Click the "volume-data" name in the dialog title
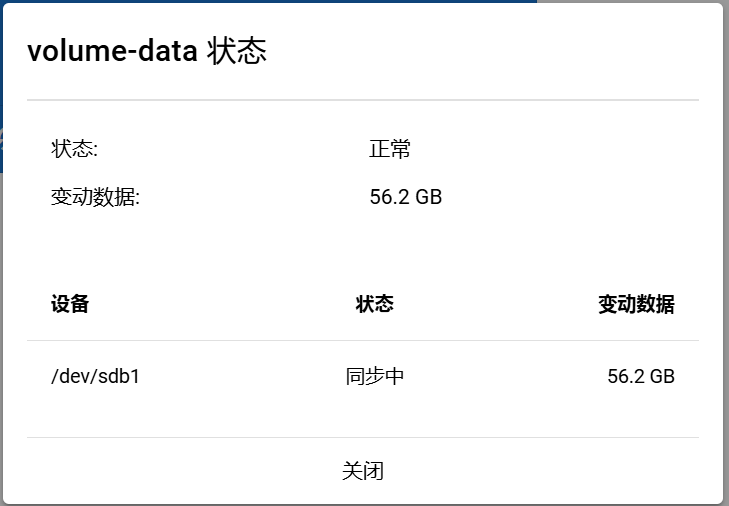729x506 pixels. pos(112,52)
